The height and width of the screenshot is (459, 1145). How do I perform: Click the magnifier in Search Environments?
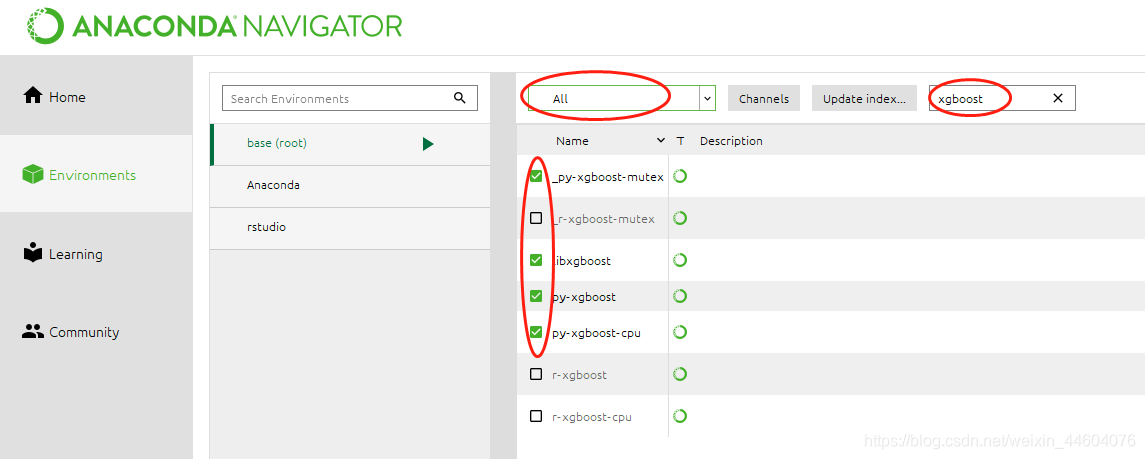[459, 98]
